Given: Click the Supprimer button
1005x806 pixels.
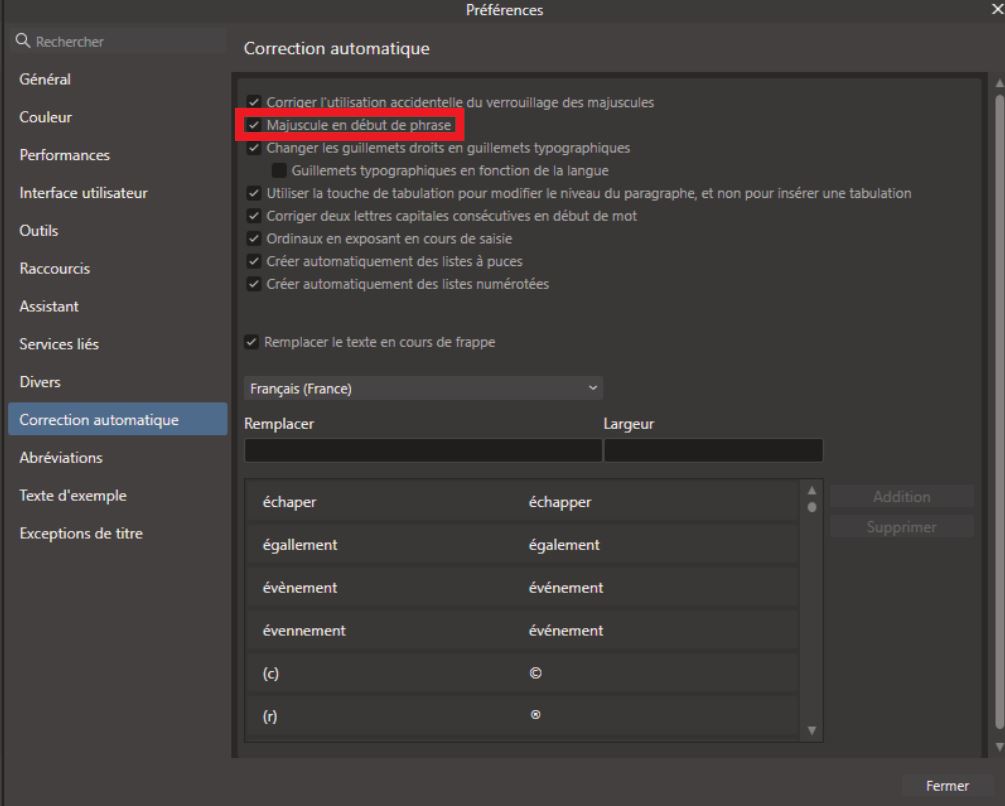Looking at the screenshot, I should point(902,527).
